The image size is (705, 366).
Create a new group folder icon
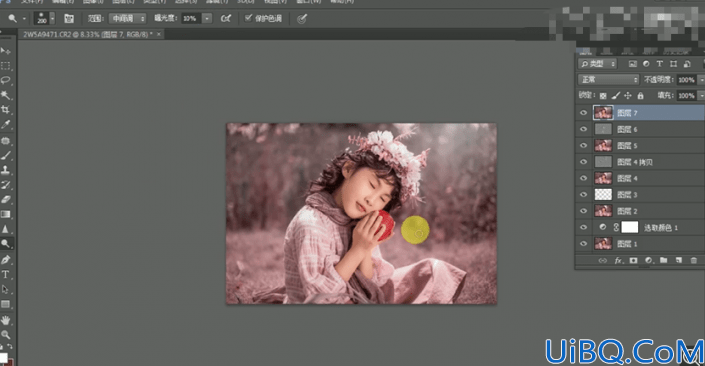(664, 260)
